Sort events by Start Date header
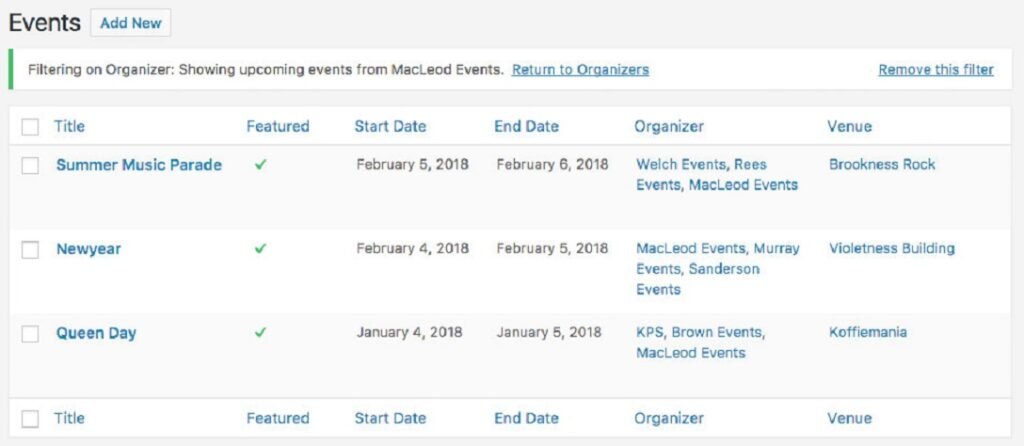 coord(390,127)
